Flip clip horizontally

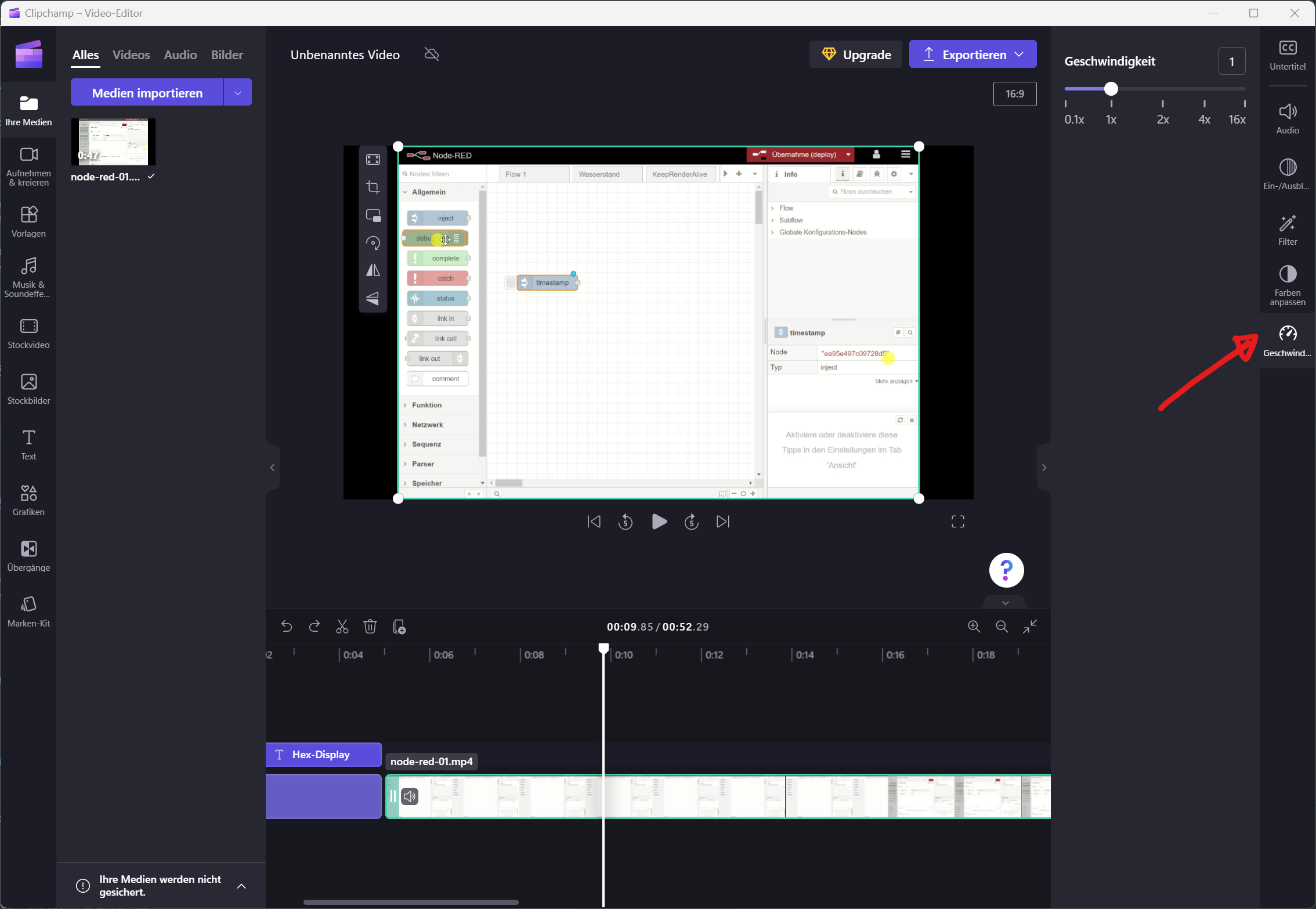click(x=373, y=271)
